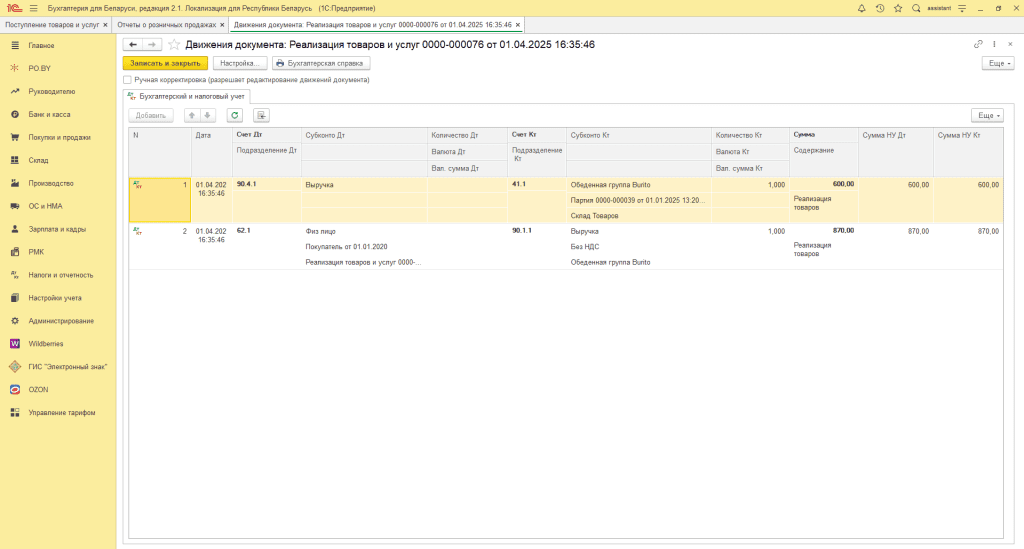Open favorites star in title bar
Image resolution: width=1024 pixels, height=549 pixels.
click(x=898, y=8)
